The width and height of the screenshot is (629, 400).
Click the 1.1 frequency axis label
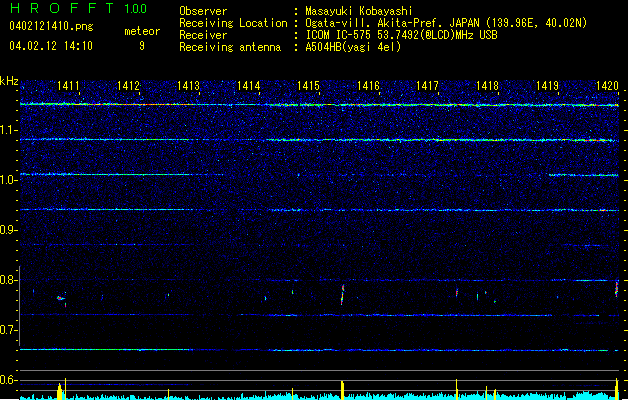click(8, 129)
